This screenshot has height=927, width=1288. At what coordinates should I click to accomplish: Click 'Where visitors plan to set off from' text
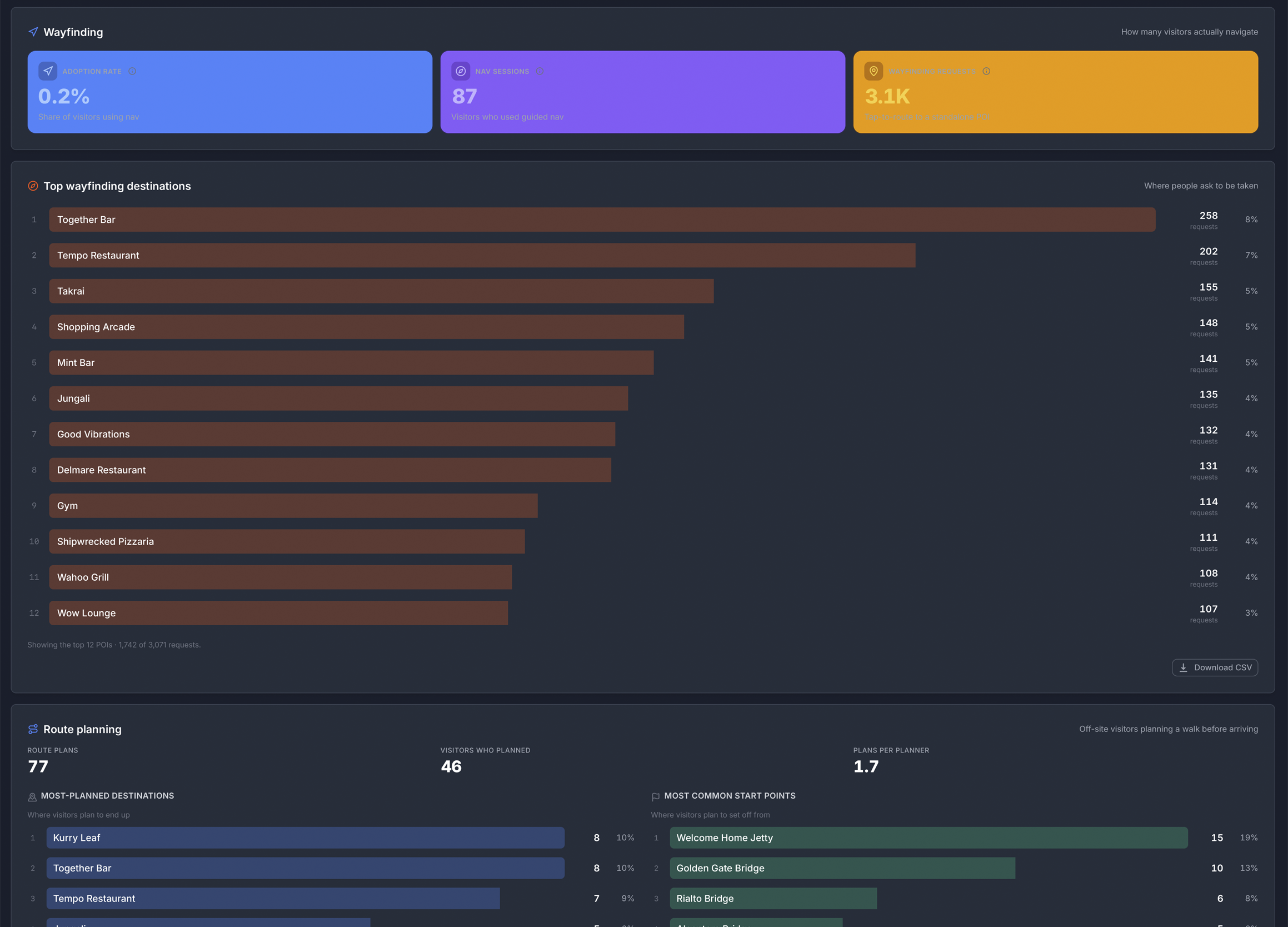710,815
